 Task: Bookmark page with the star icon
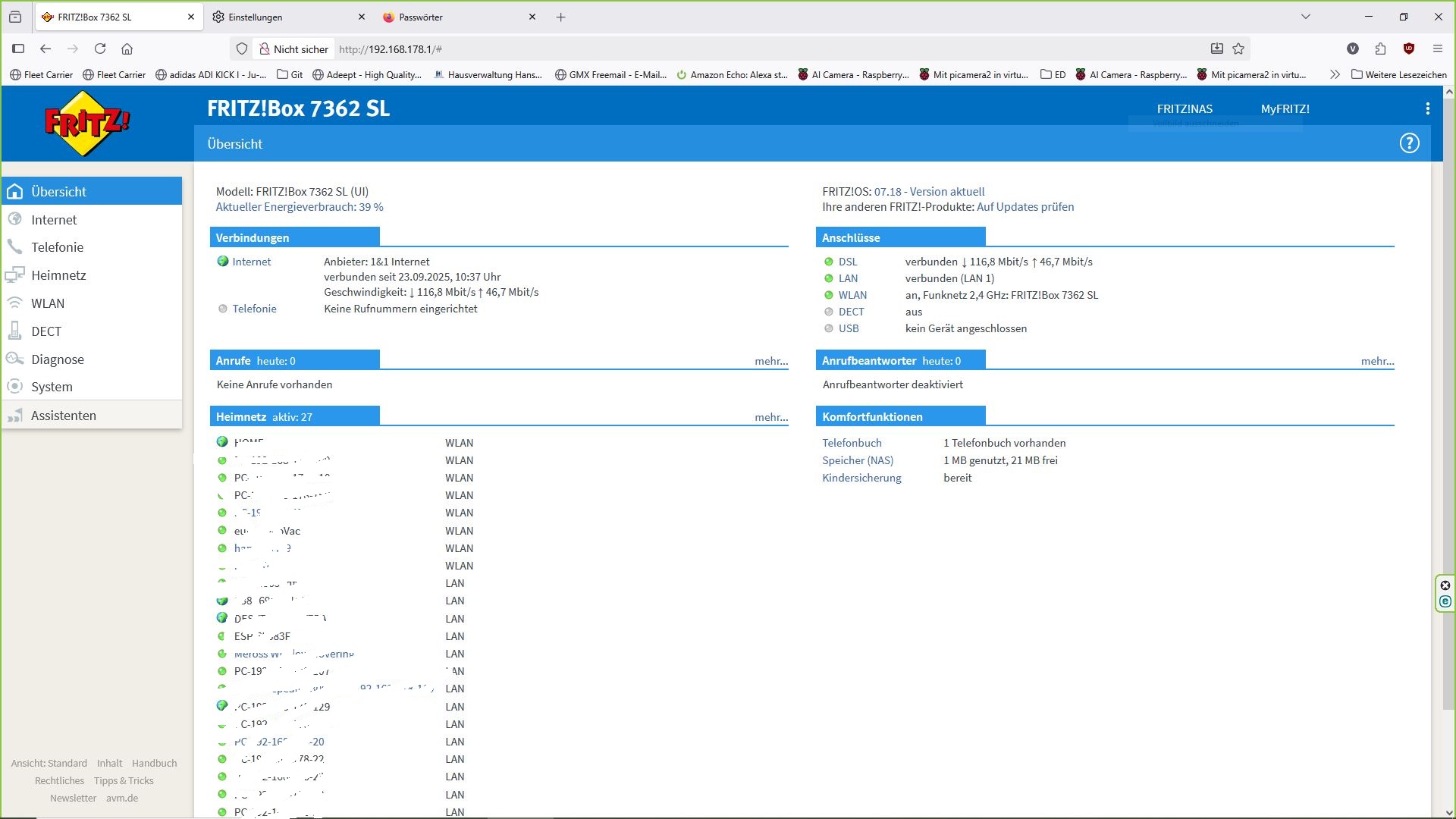(1238, 49)
